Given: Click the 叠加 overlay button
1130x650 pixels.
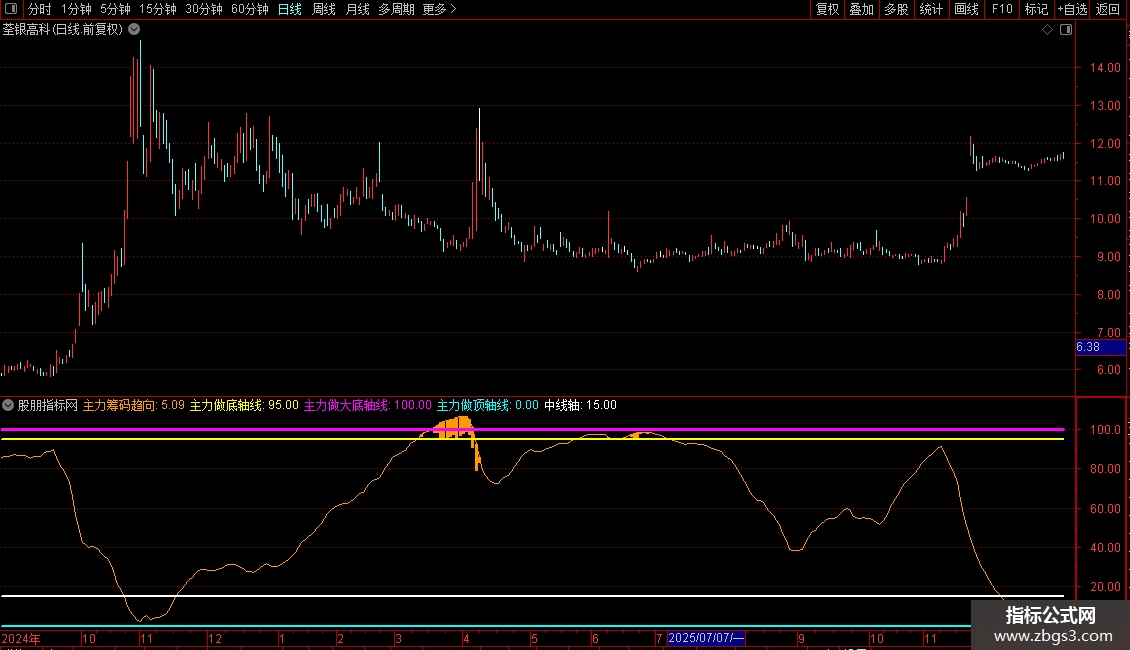Looking at the screenshot, I should [861, 10].
